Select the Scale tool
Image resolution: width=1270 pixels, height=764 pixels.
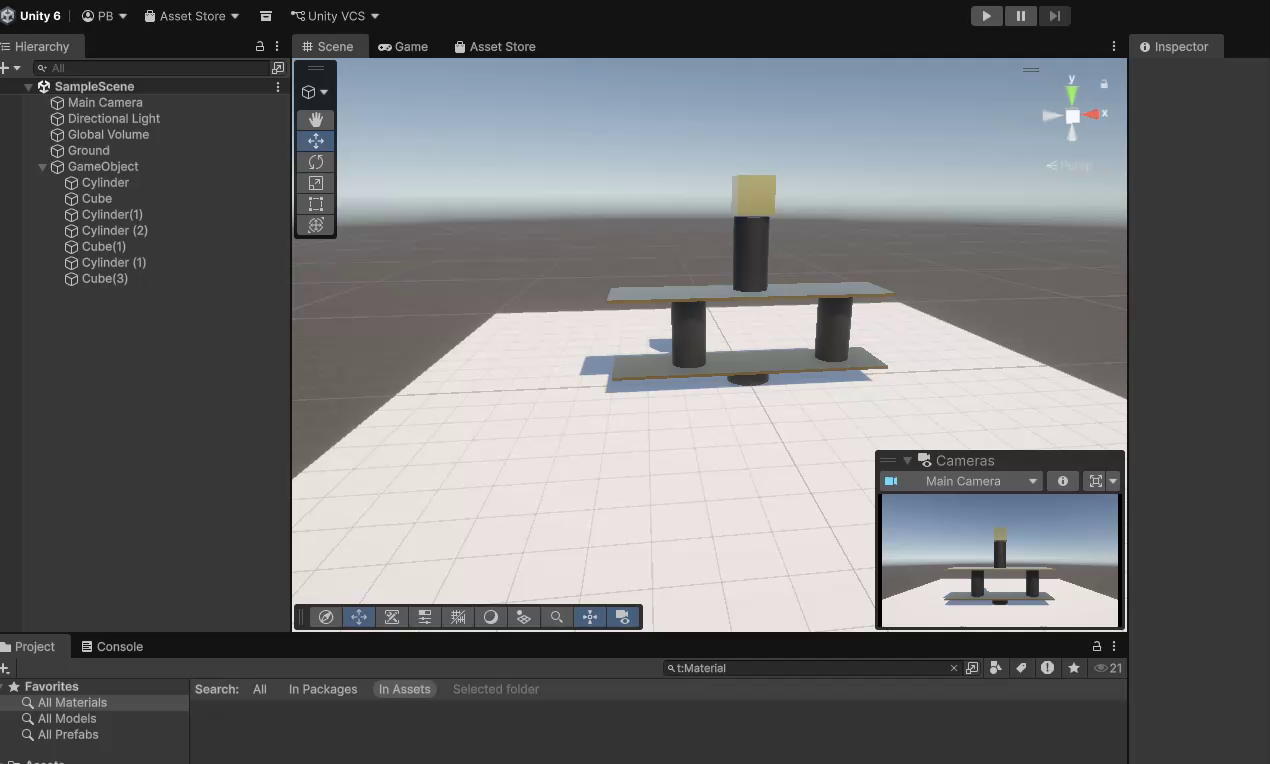click(x=315, y=183)
